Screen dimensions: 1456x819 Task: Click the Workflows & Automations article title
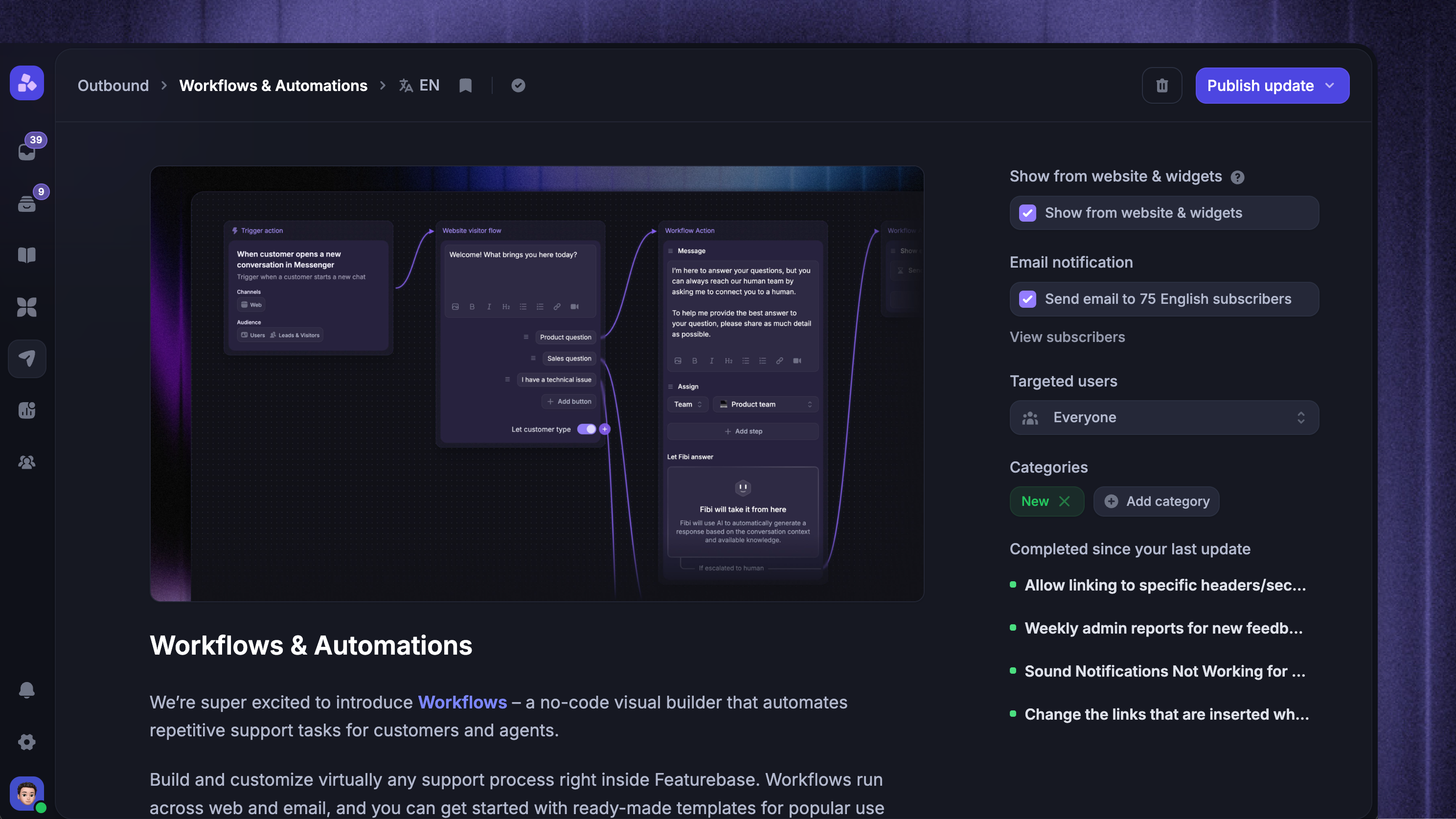tap(311, 645)
